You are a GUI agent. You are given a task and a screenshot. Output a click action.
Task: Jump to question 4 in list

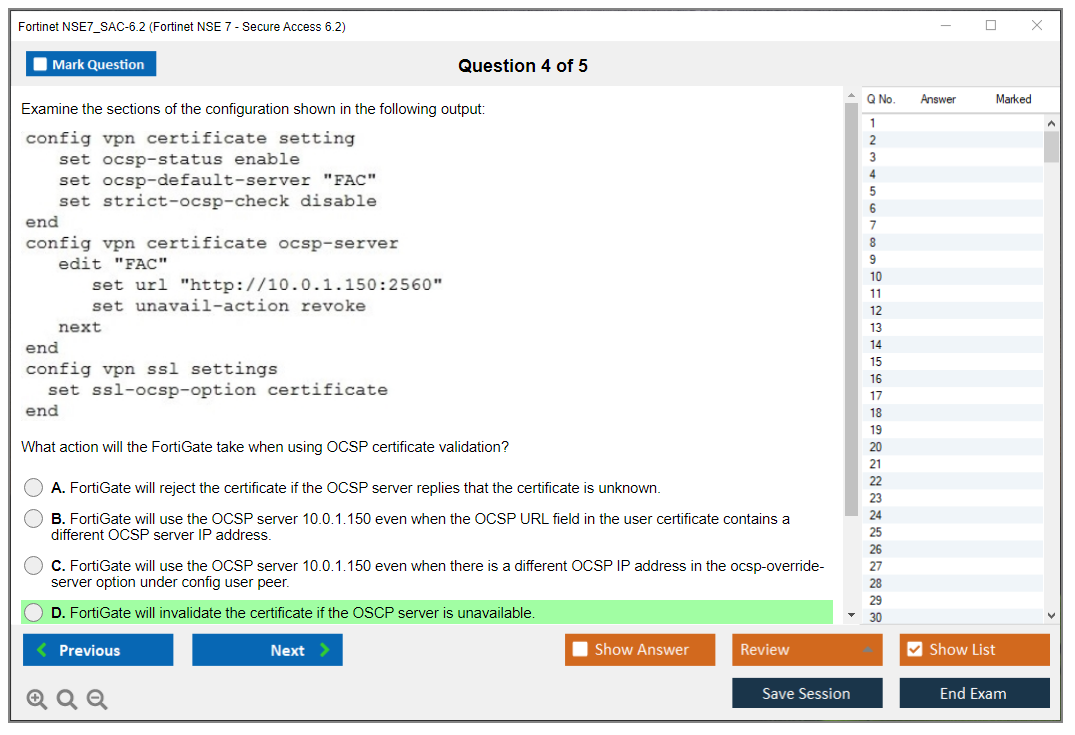click(x=873, y=174)
